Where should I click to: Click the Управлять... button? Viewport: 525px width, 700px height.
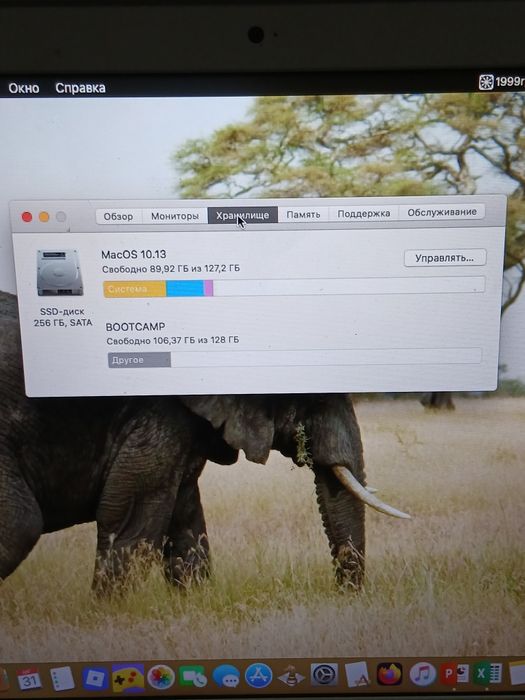pos(445,258)
